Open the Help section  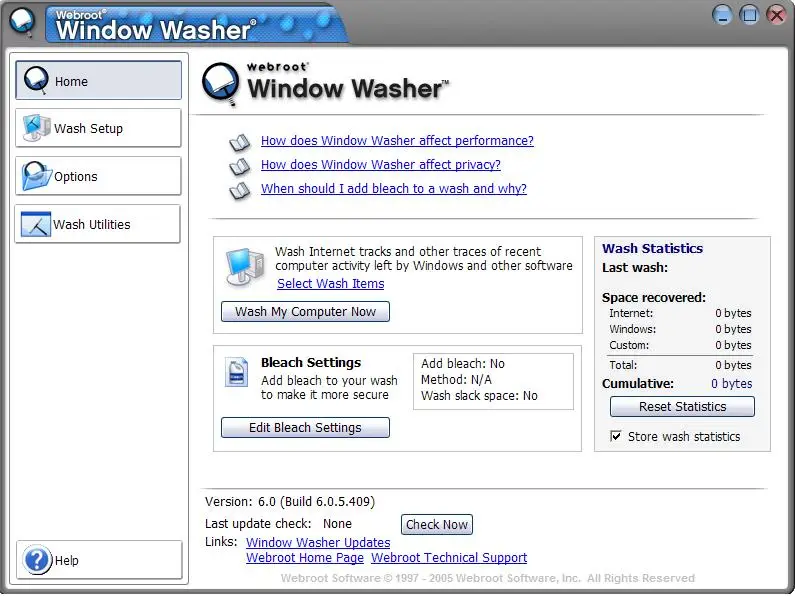(x=99, y=560)
